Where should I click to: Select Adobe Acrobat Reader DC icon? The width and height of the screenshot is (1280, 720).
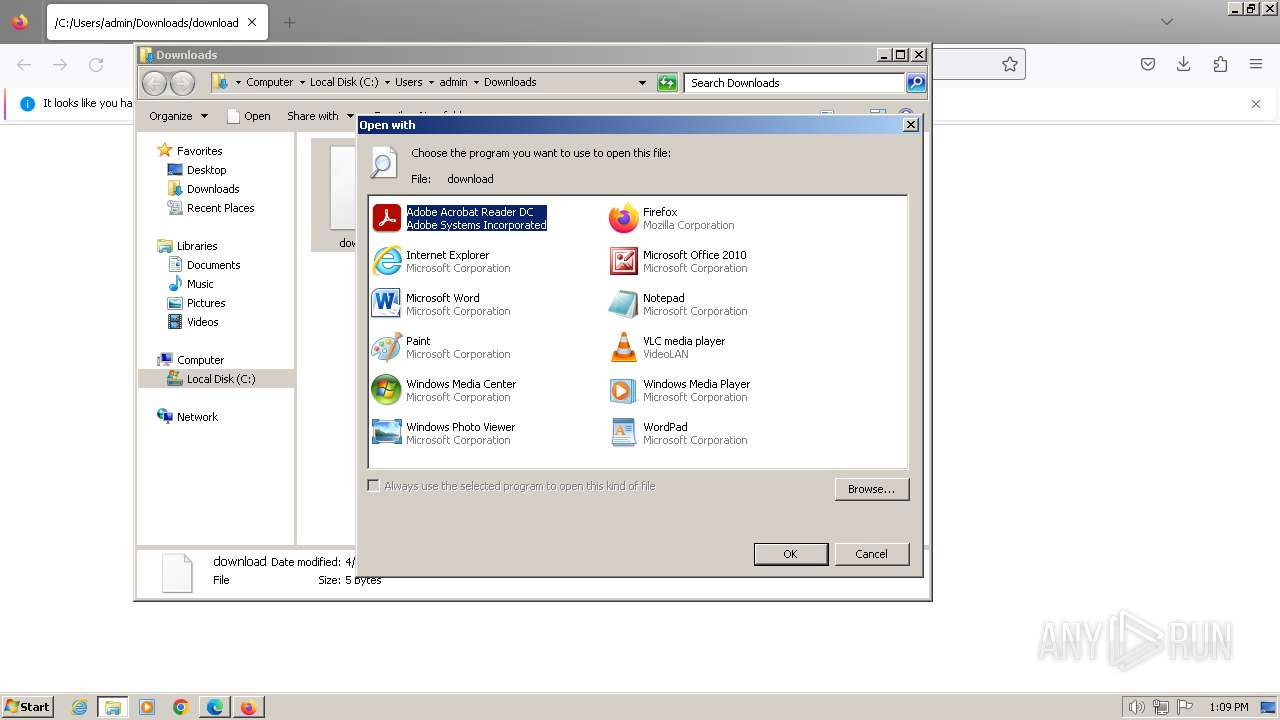point(386,218)
